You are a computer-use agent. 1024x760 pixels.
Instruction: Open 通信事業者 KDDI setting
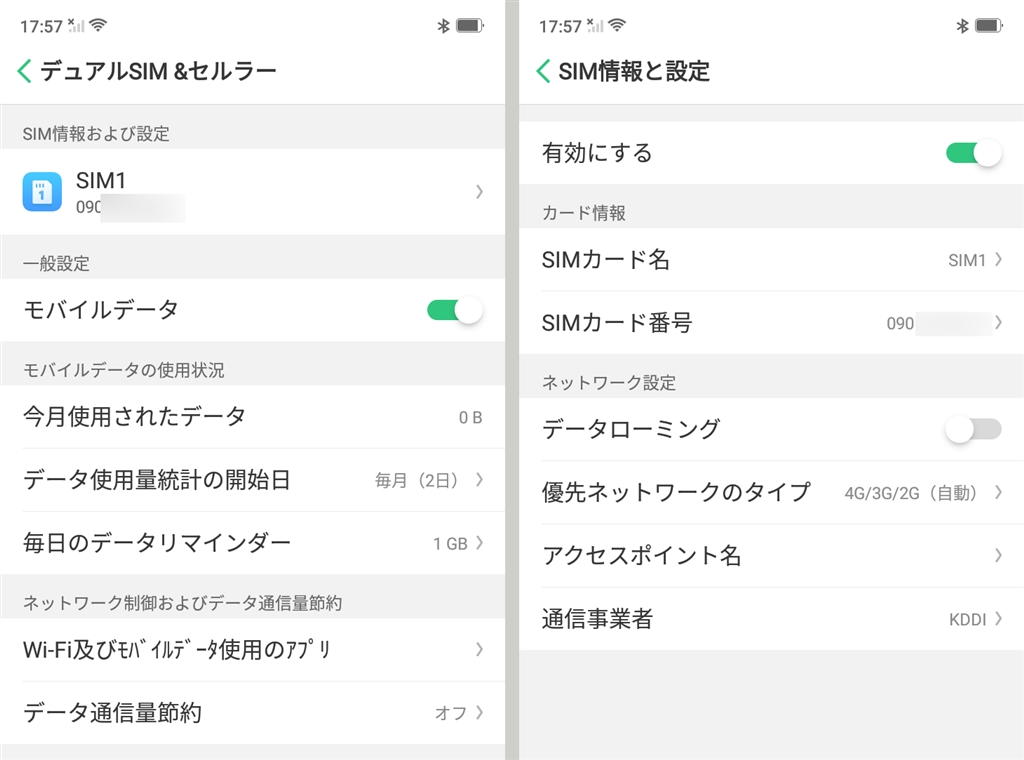771,619
